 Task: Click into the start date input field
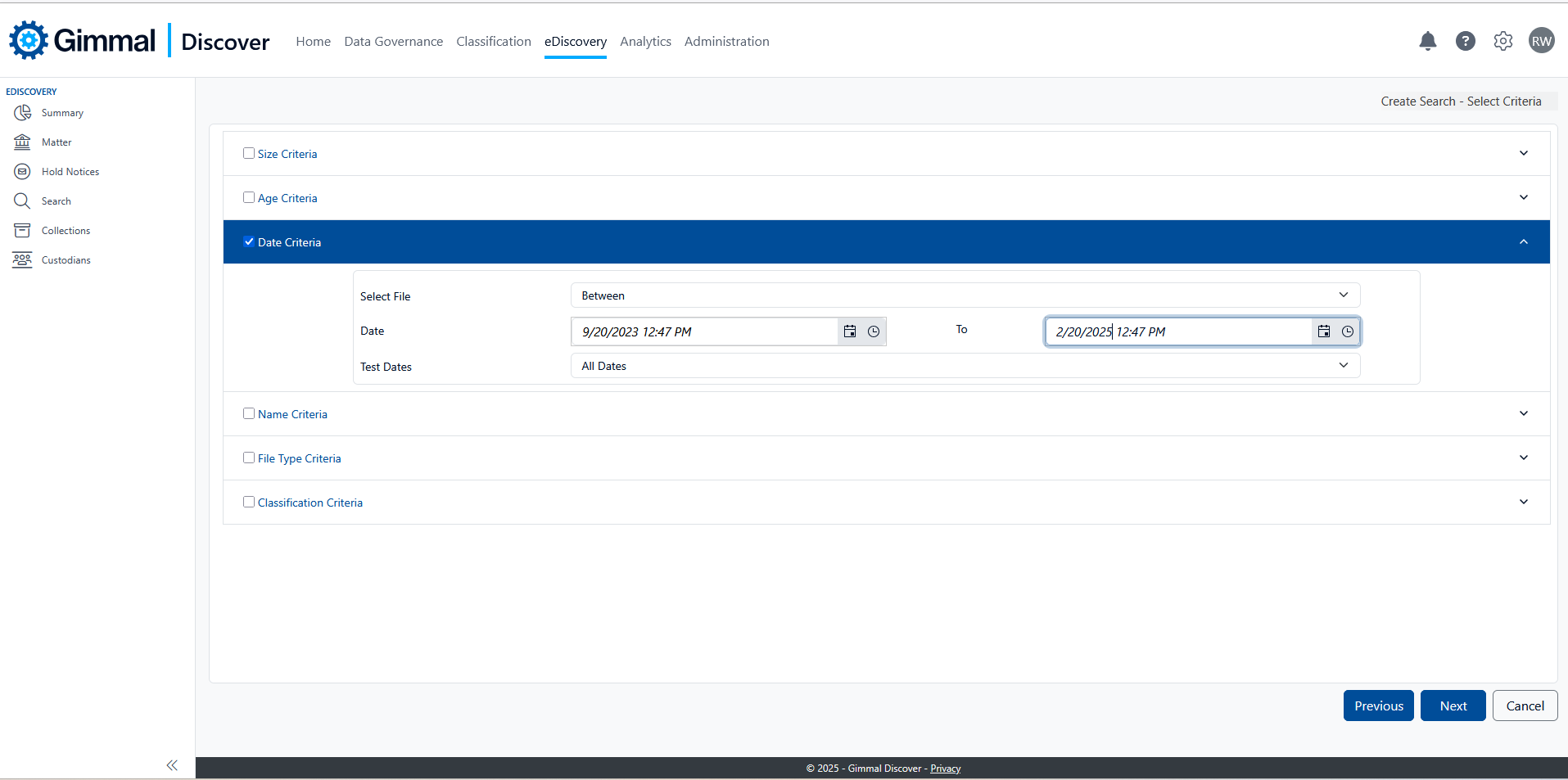pos(704,331)
